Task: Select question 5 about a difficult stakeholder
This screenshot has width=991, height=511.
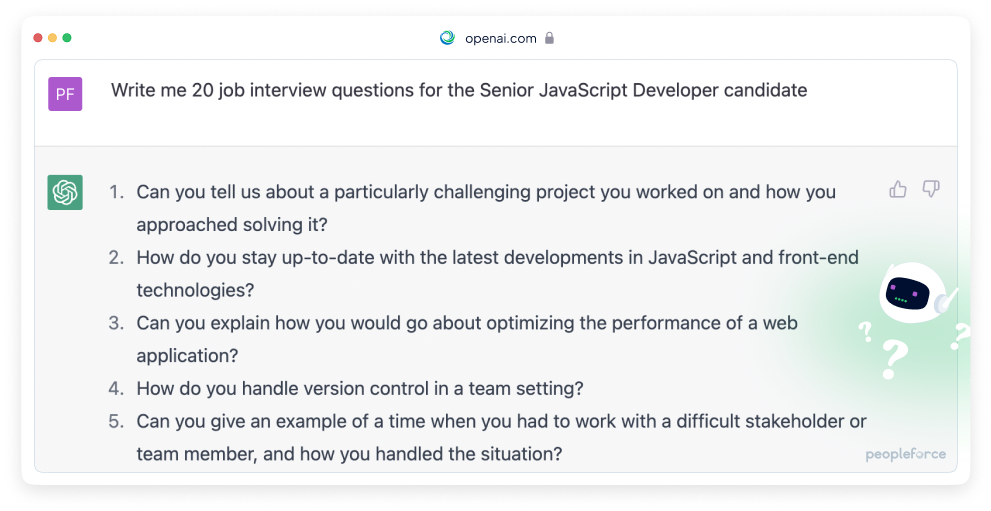Action: click(x=501, y=437)
